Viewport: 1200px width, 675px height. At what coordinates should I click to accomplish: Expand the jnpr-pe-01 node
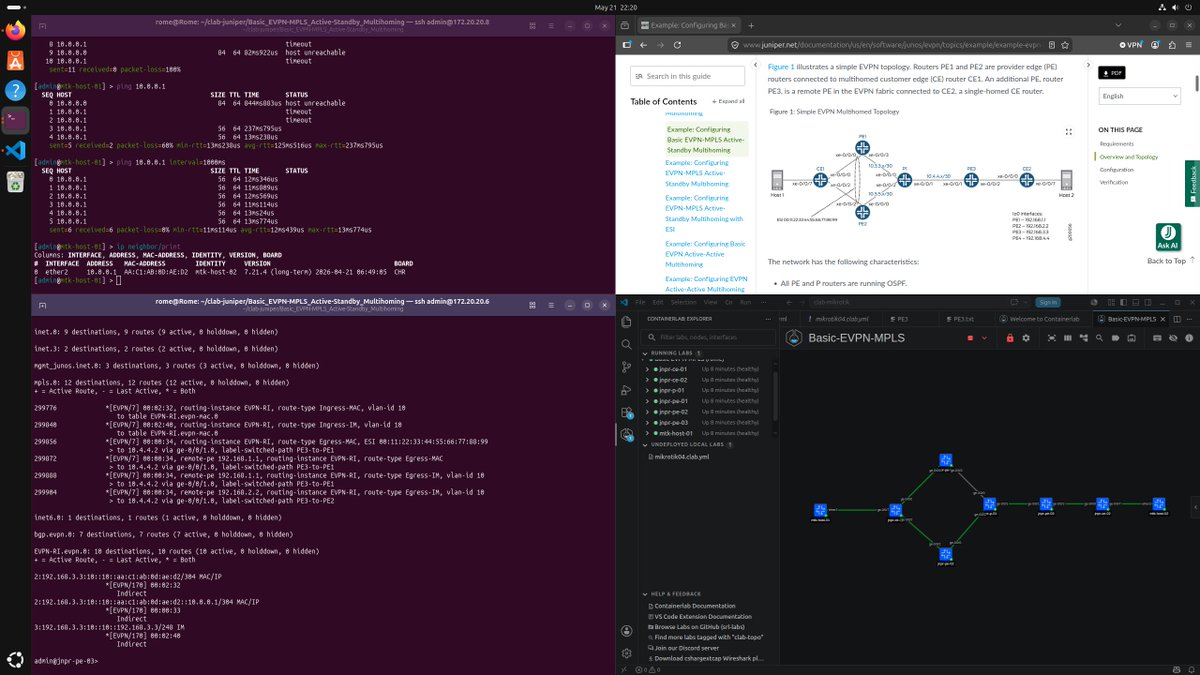click(x=647, y=401)
